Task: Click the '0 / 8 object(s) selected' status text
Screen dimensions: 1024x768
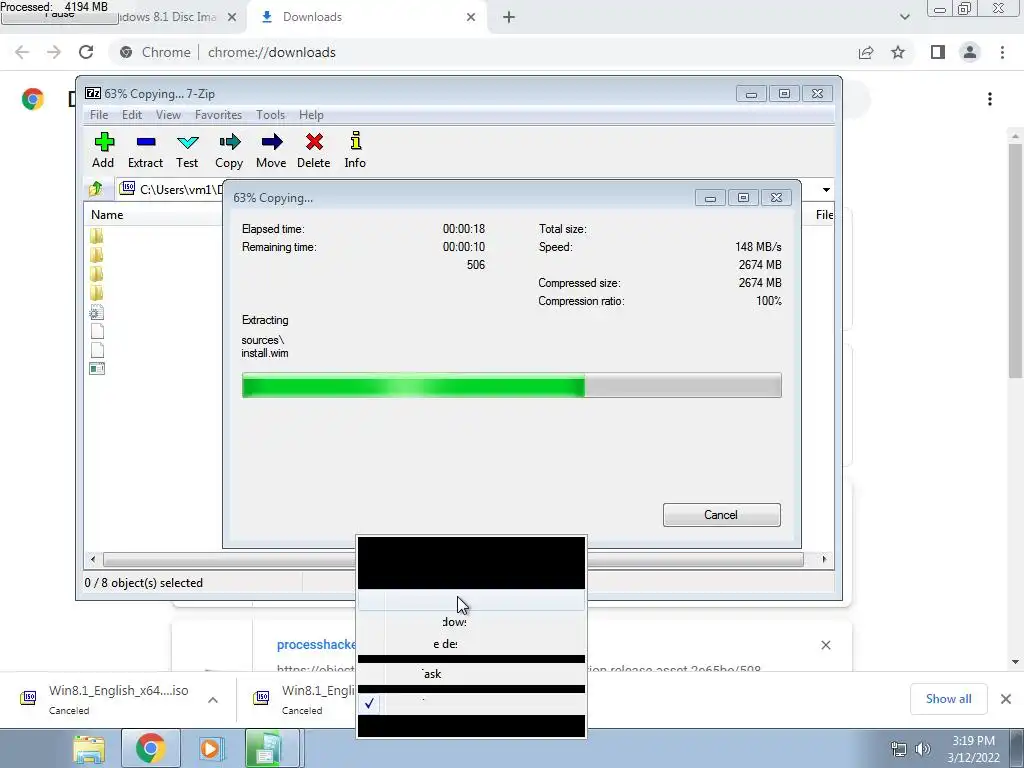Action: [x=144, y=583]
